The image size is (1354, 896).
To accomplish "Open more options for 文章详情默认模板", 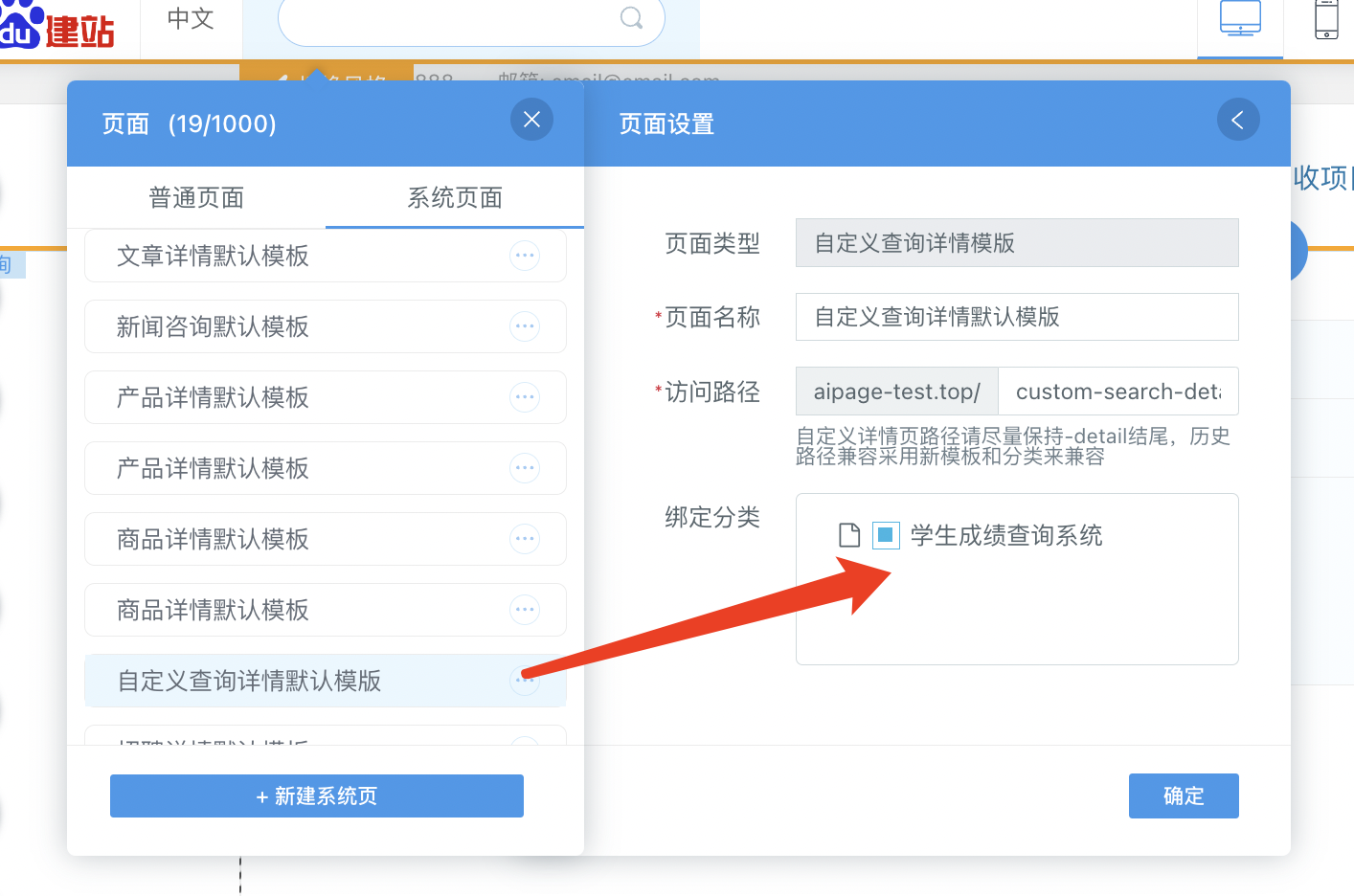I will tap(525, 256).
